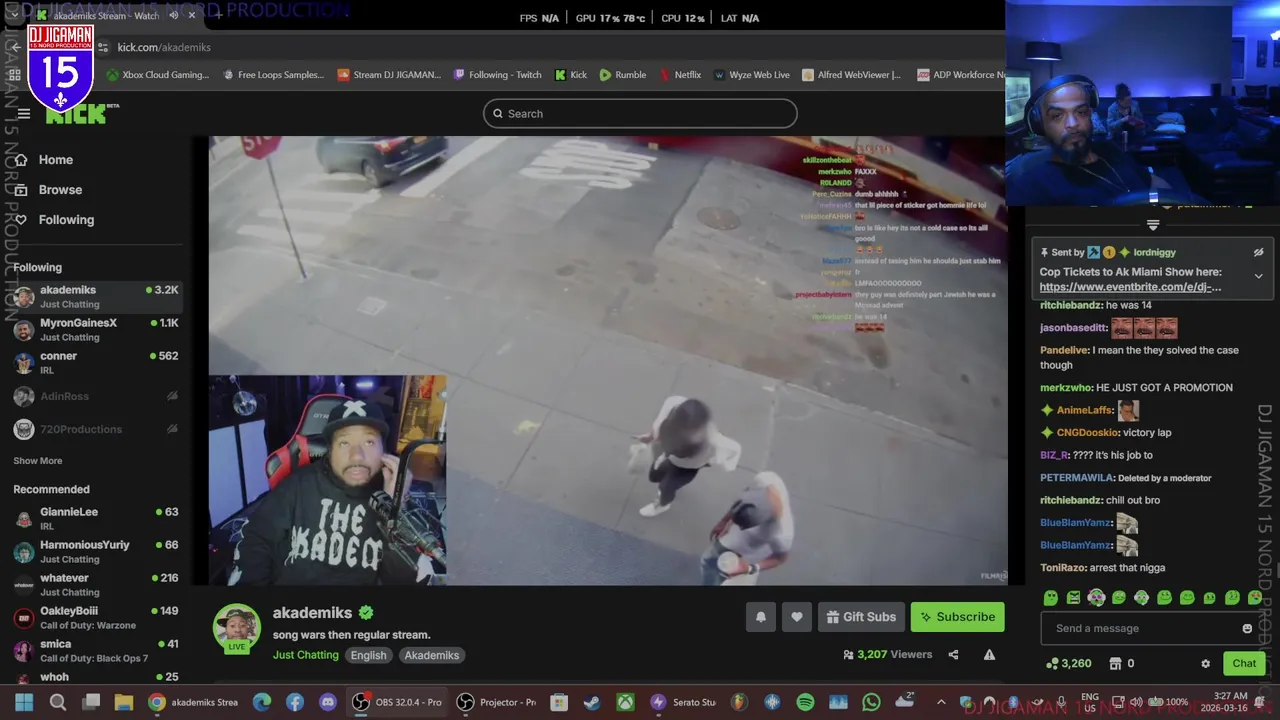Screen dimensions: 1280x720
Task: Open smica Black Ops 7 channel
Action: click(96, 650)
